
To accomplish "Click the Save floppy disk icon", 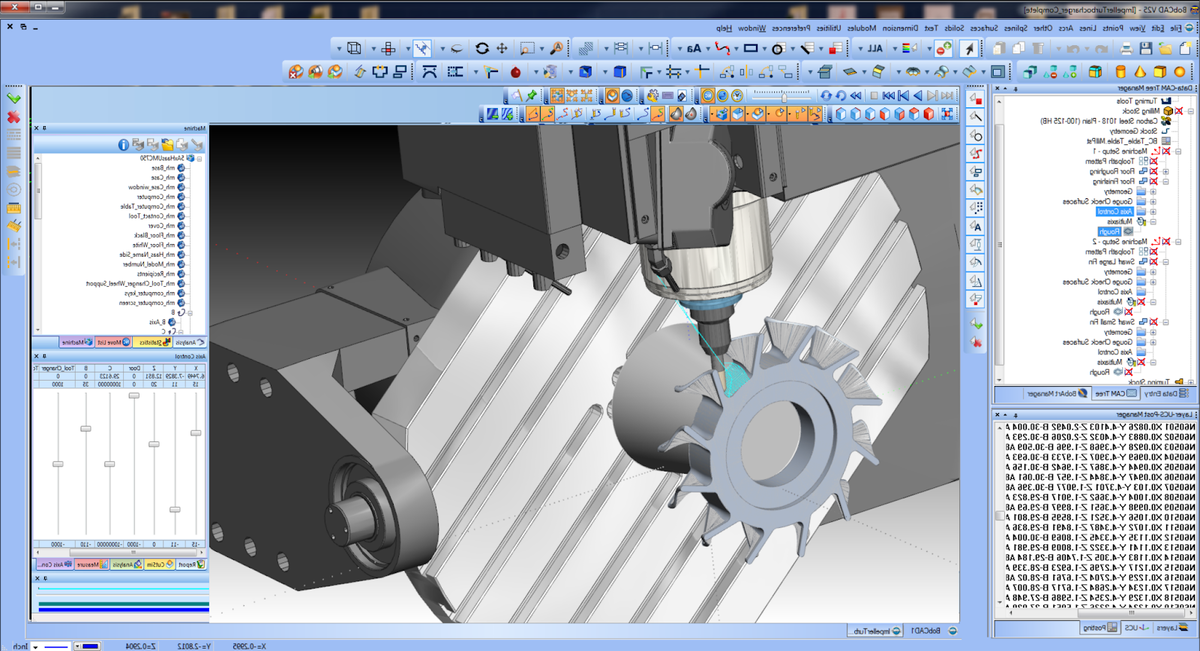I will pyautogui.click(x=1146, y=49).
